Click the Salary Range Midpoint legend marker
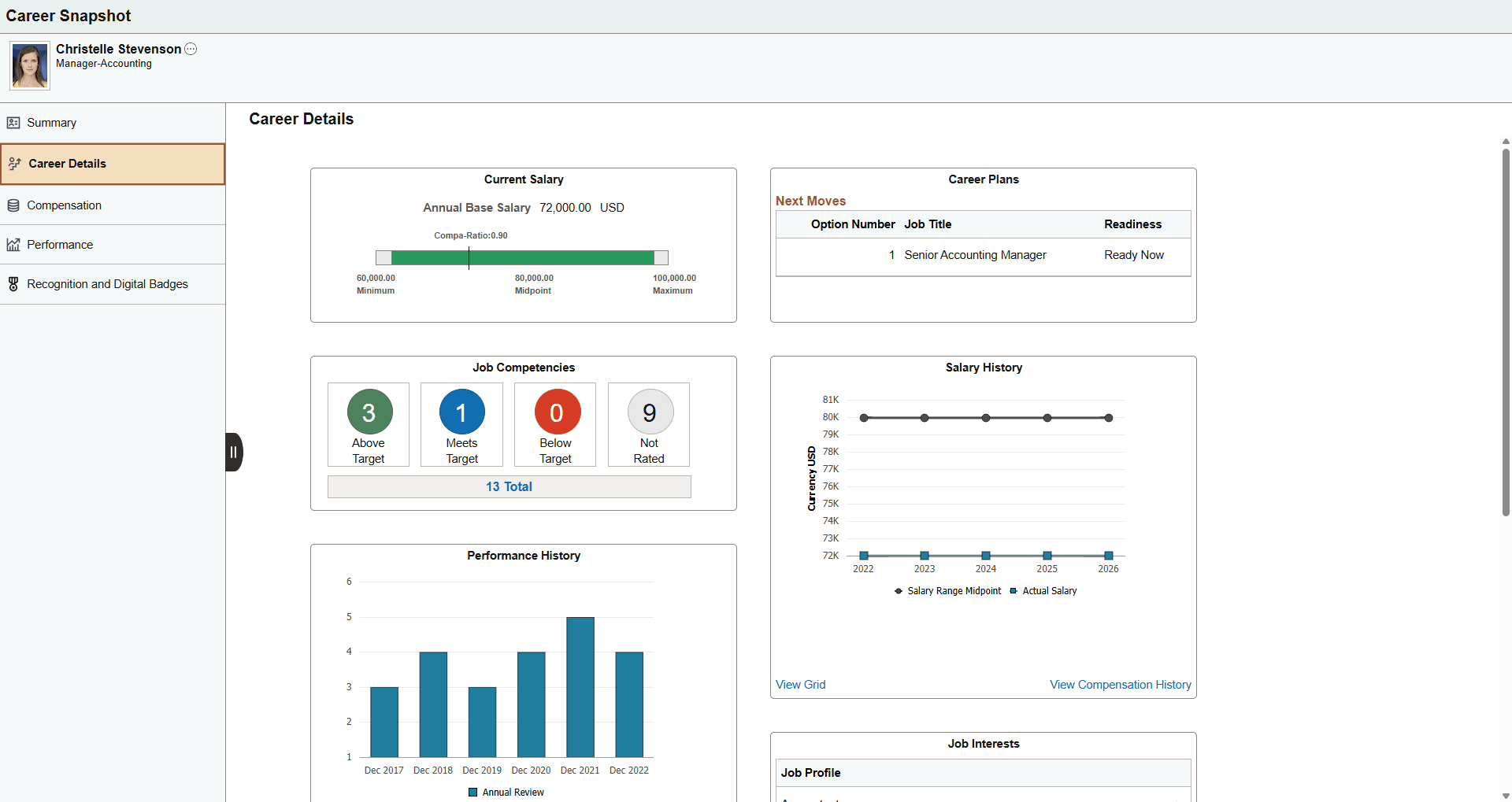This screenshot has width=1512, height=802. 899,591
